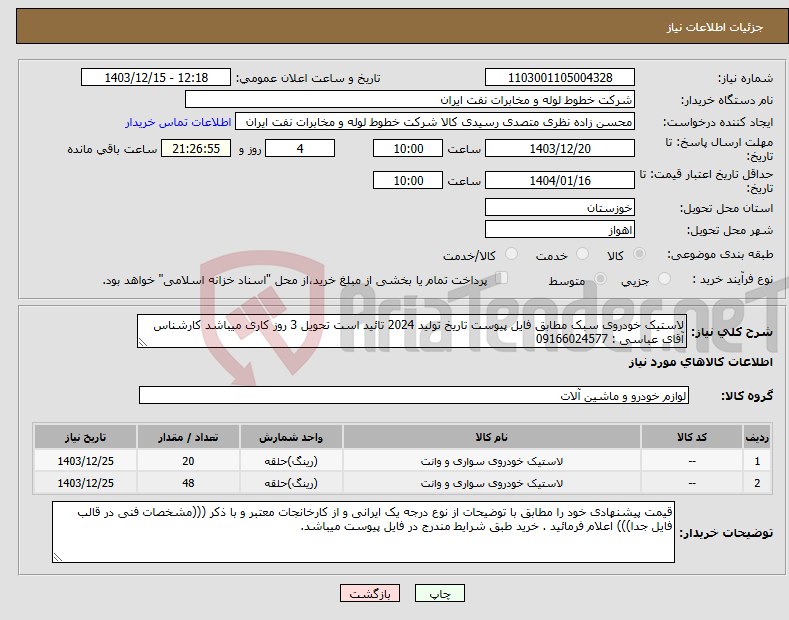
Task: Select the جزیی purchase type radio
Action: tap(664, 278)
